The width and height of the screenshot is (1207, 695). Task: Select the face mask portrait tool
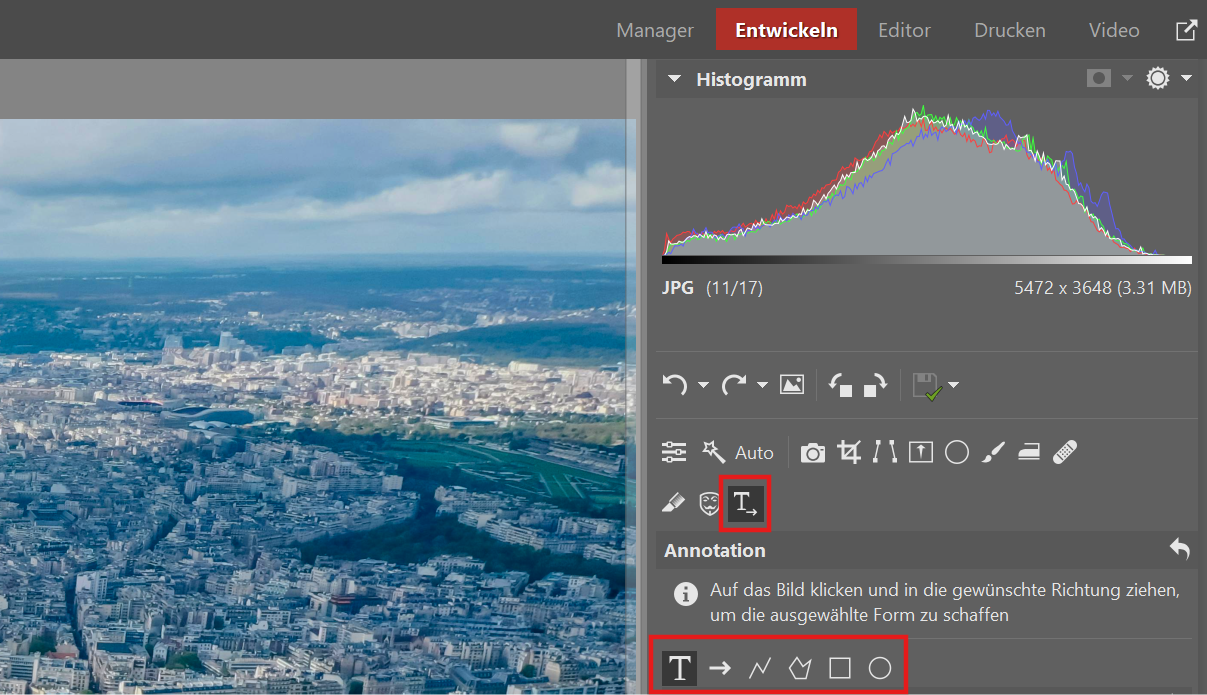(709, 504)
